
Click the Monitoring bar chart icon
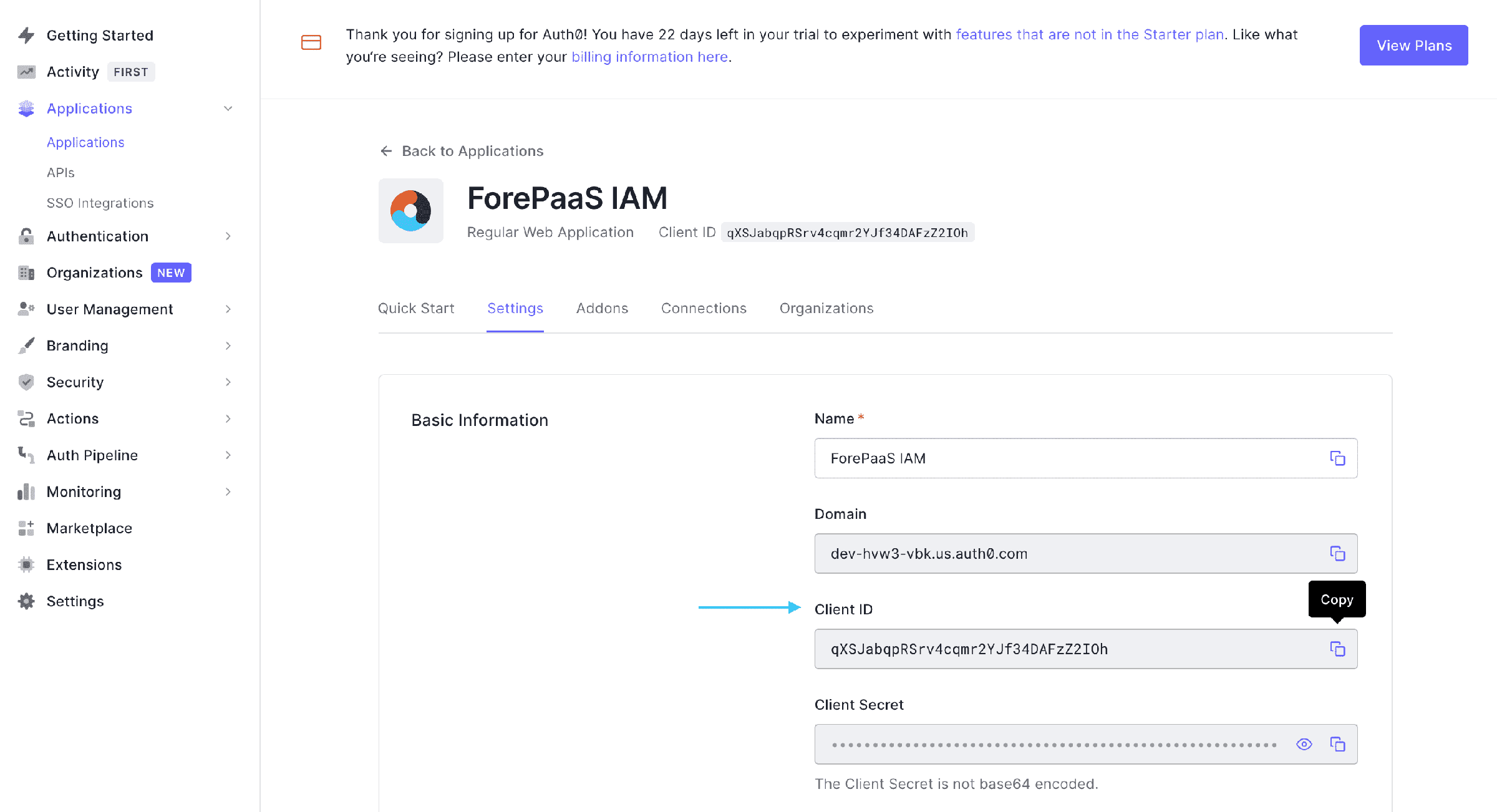tap(26, 491)
